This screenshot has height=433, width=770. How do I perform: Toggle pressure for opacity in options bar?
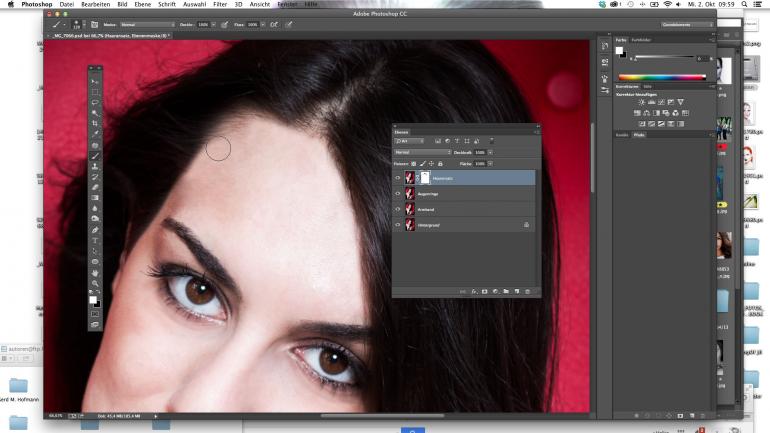click(224, 25)
